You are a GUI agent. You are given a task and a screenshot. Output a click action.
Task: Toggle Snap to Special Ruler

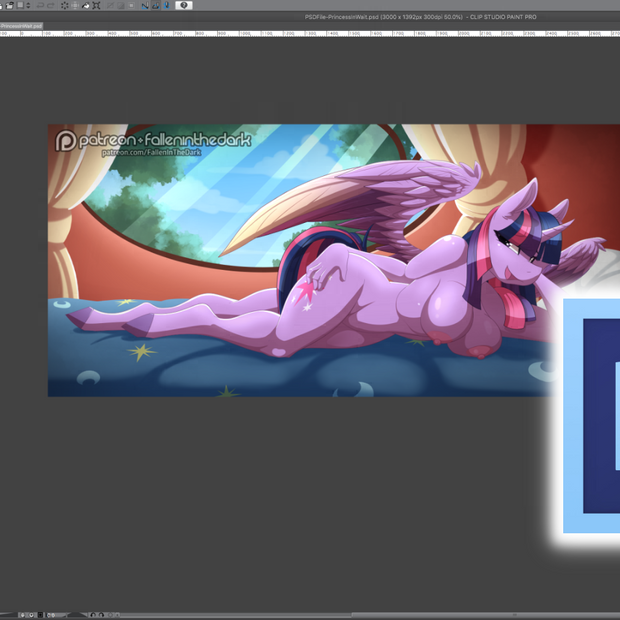pos(155,5)
